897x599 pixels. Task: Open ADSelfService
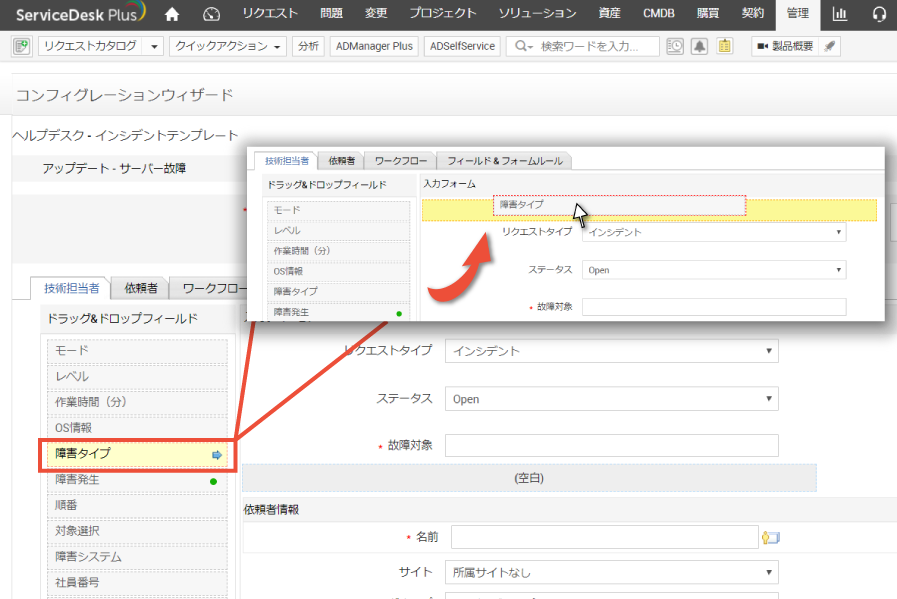(462, 46)
